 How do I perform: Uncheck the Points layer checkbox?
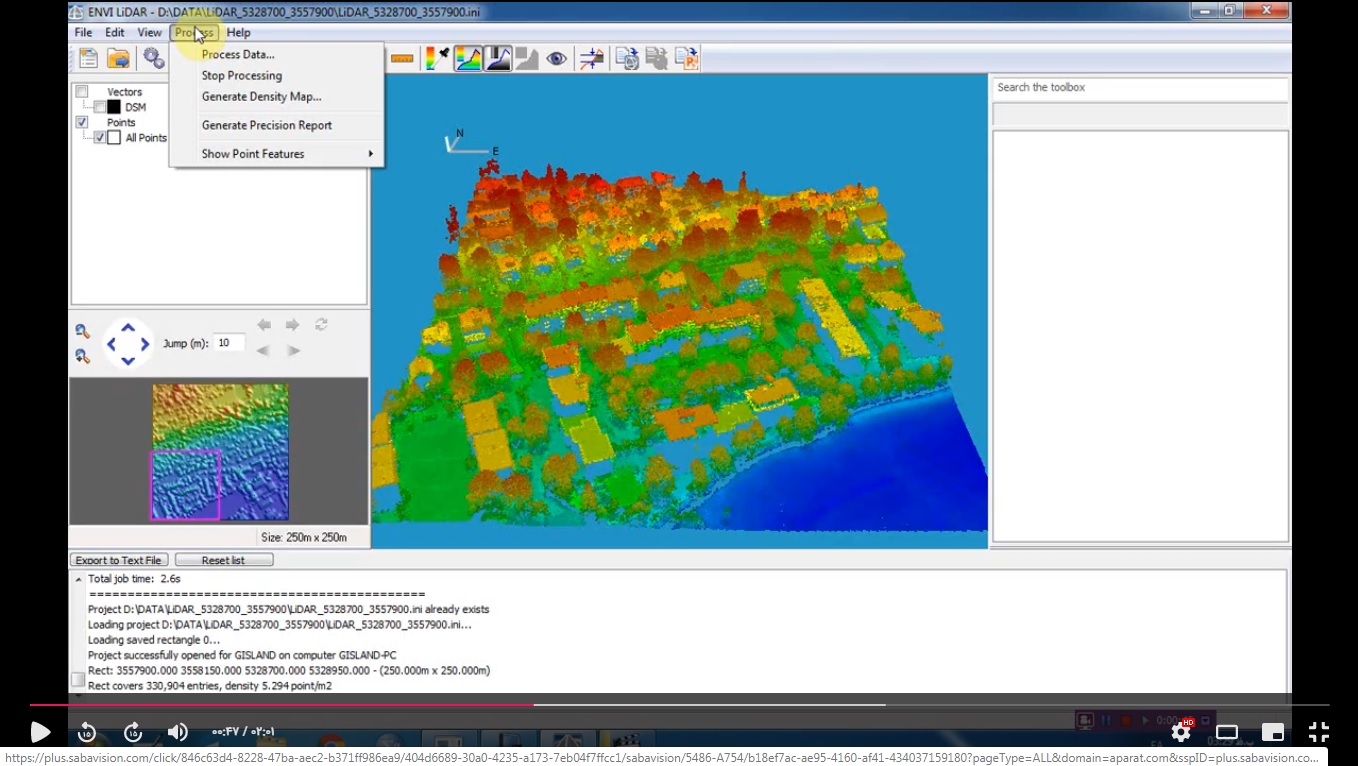[82, 122]
